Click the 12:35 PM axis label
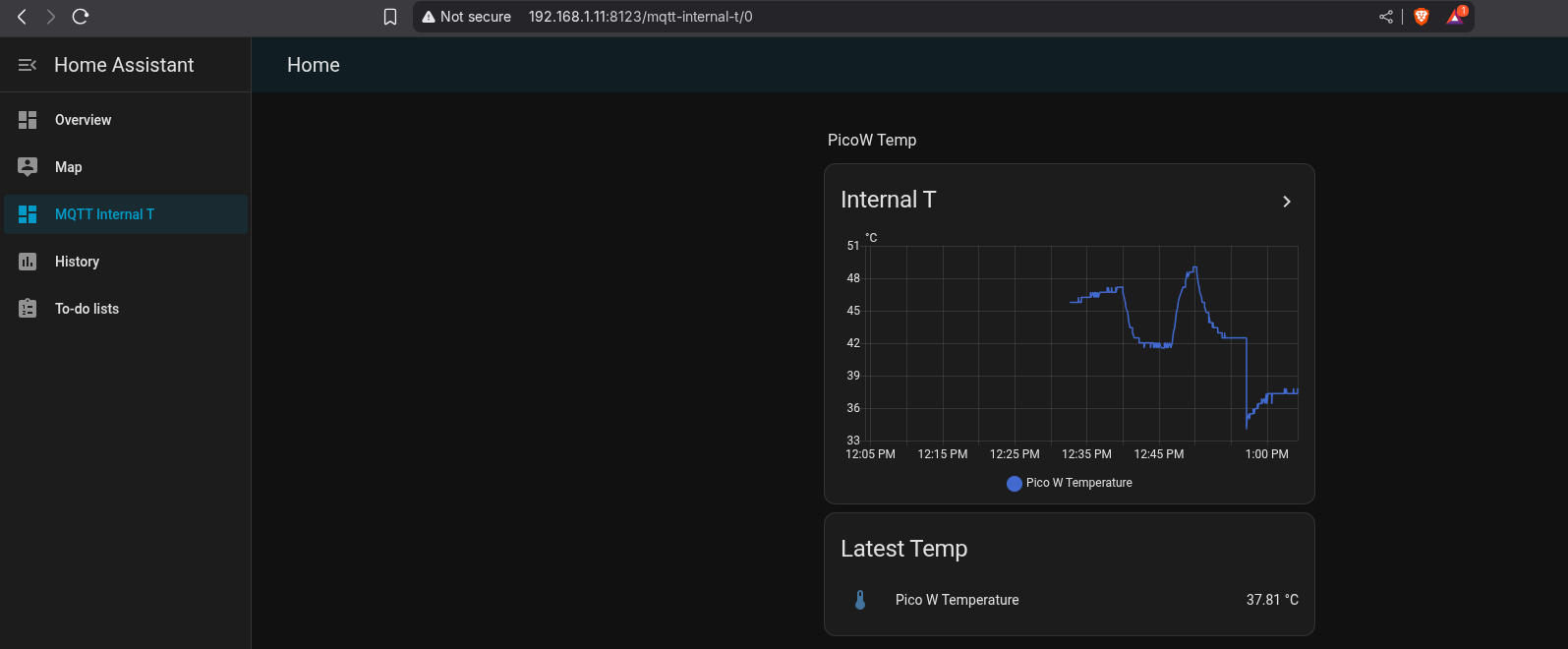This screenshot has height=649, width=1568. (1086, 454)
